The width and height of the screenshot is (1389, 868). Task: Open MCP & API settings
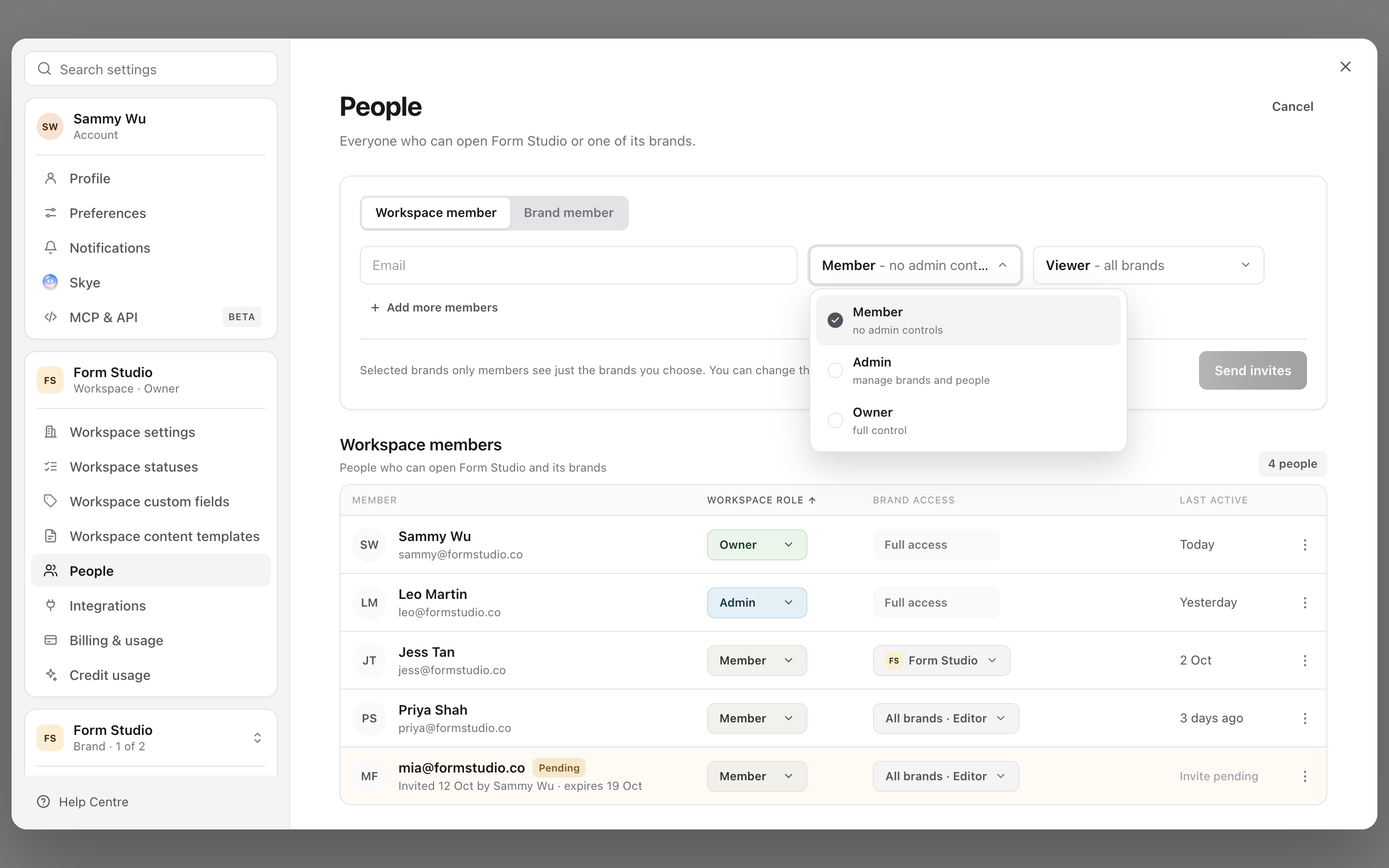(x=150, y=317)
